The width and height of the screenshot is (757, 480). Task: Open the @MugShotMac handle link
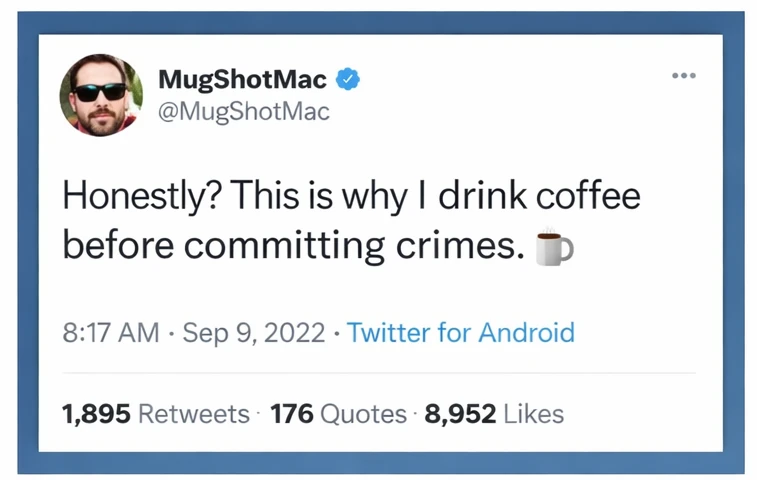(243, 111)
